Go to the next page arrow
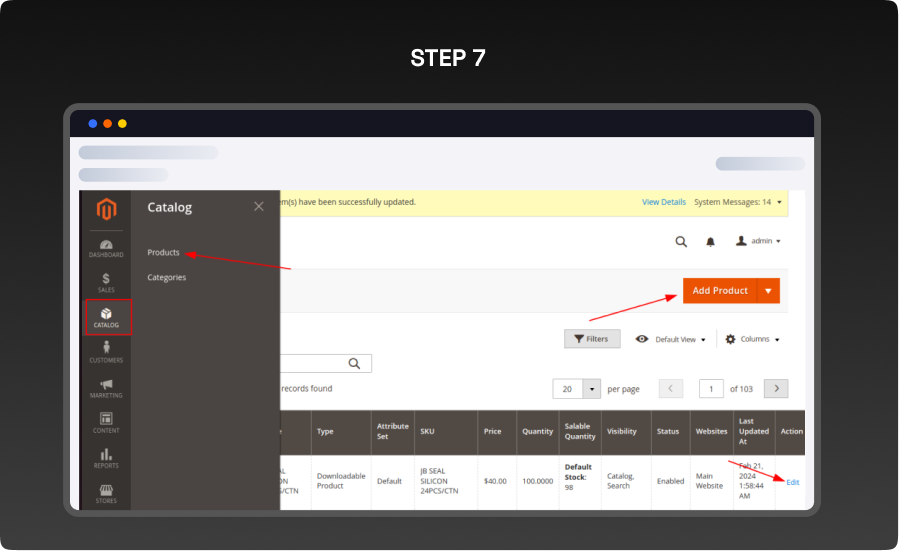Screen dimensions: 899x551 776,389
